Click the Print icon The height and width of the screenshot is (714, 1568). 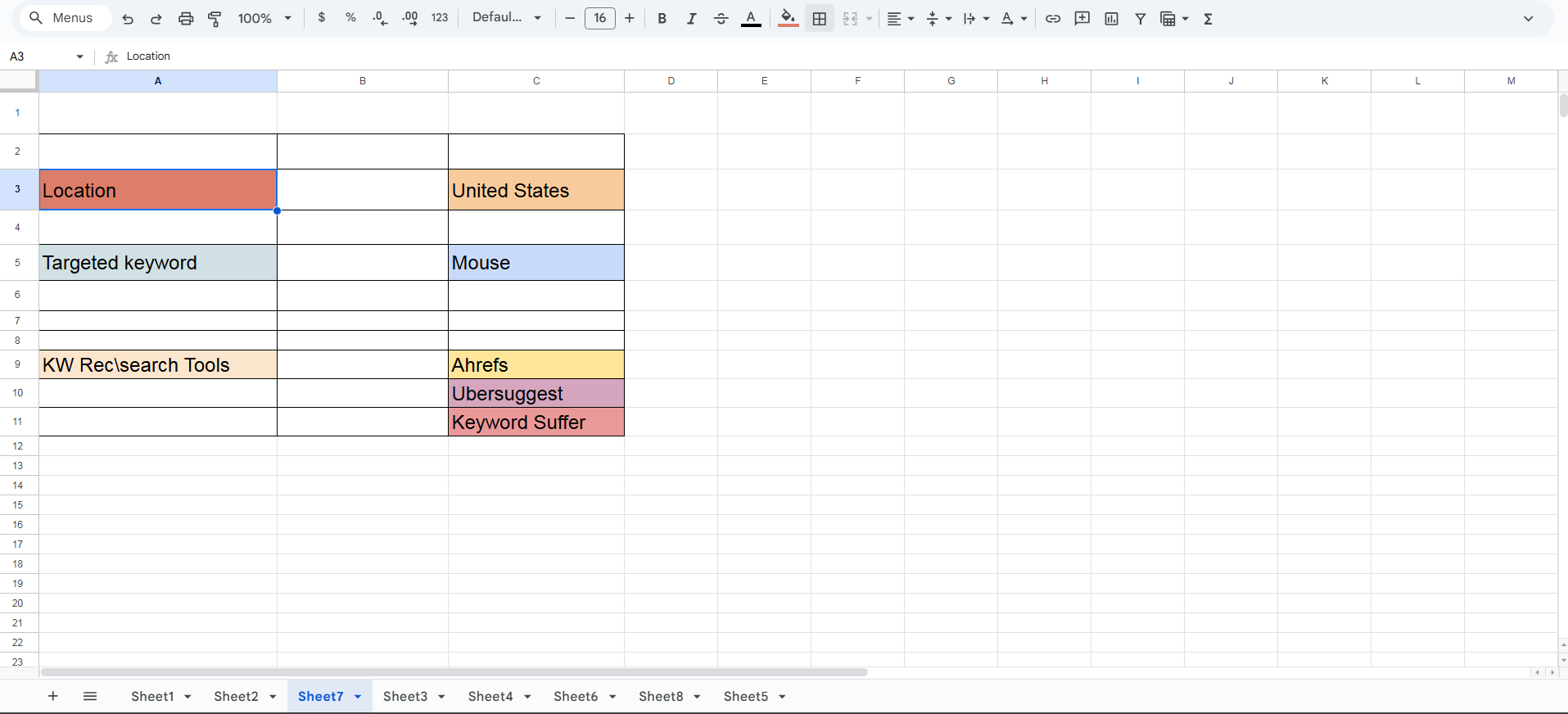tap(186, 18)
